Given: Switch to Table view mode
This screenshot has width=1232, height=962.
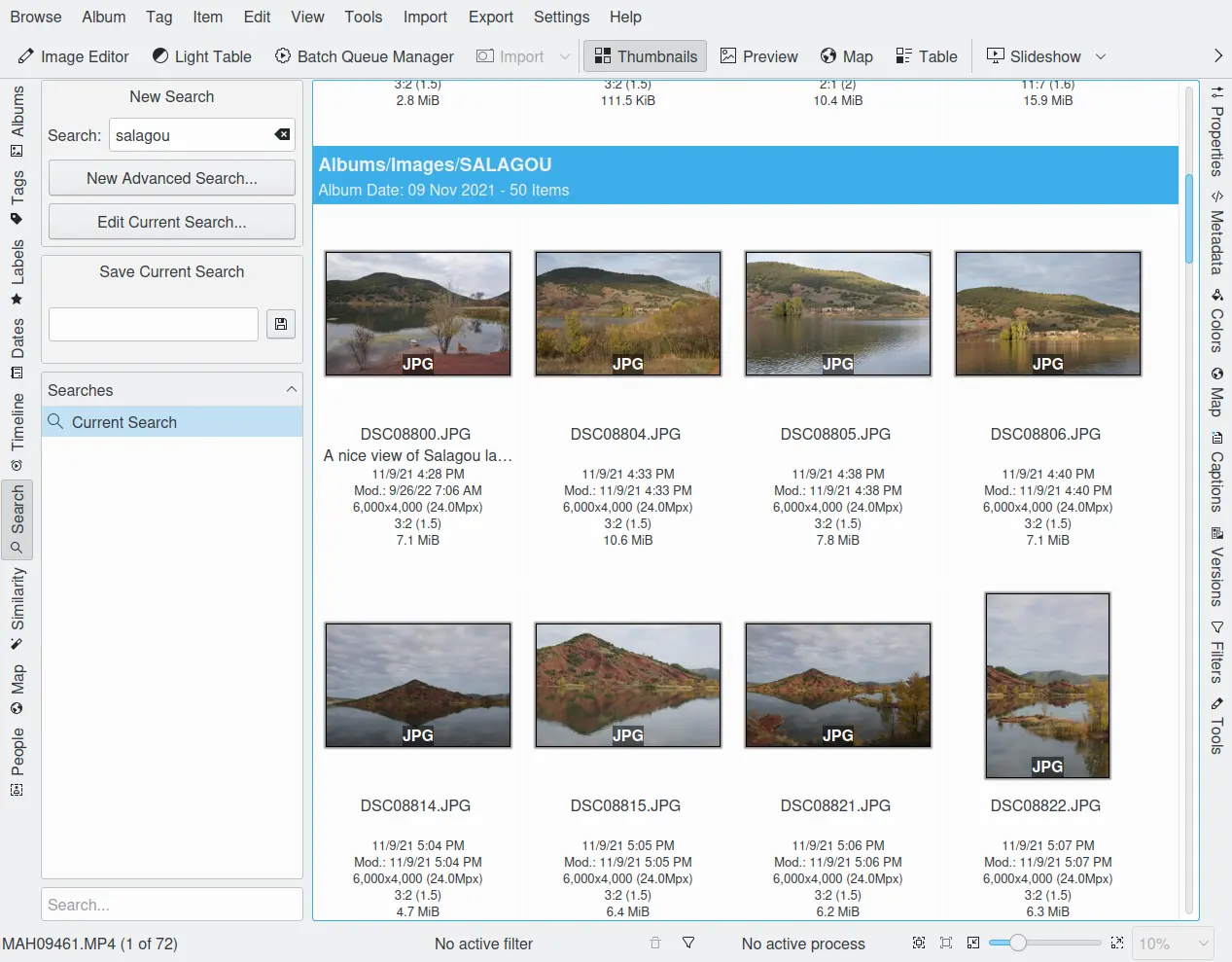Looking at the screenshot, I should (927, 56).
